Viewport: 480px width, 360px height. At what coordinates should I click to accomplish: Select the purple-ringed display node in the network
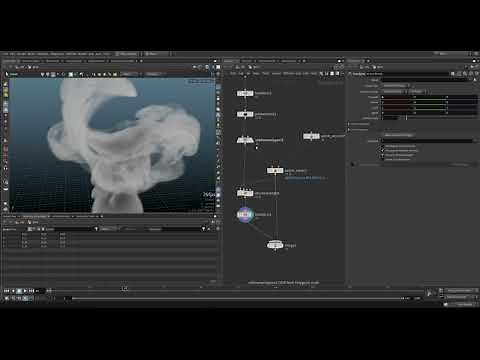coord(245,215)
